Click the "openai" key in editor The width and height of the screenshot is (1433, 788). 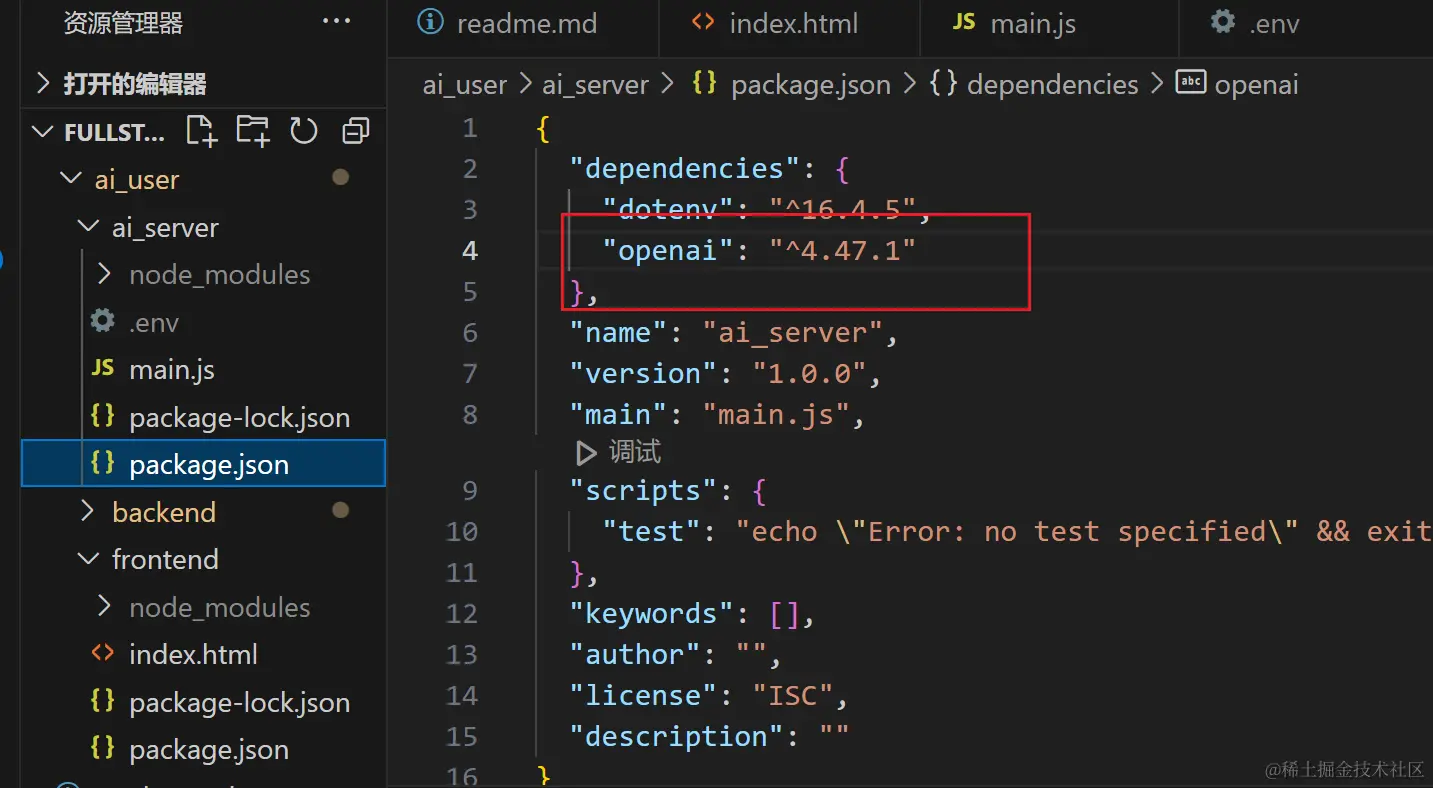click(x=668, y=250)
